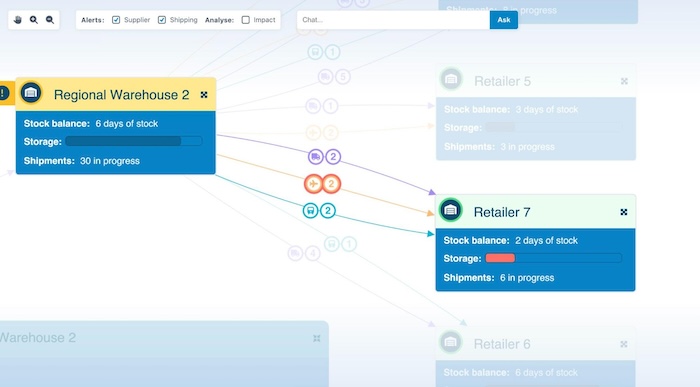Click the zoom in magnifier
Screen dimensions: 700x387
pyautogui.click(x=34, y=20)
